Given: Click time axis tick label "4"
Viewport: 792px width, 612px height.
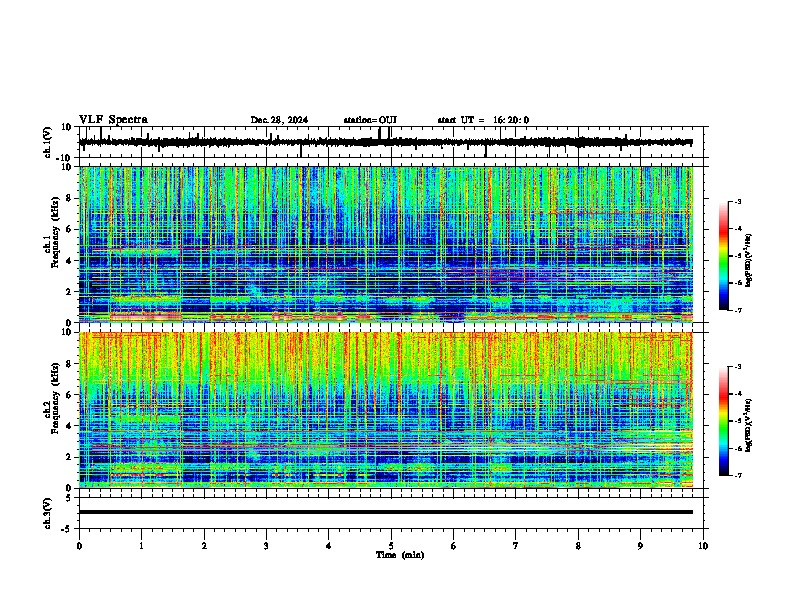Looking at the screenshot, I should tap(329, 546).
